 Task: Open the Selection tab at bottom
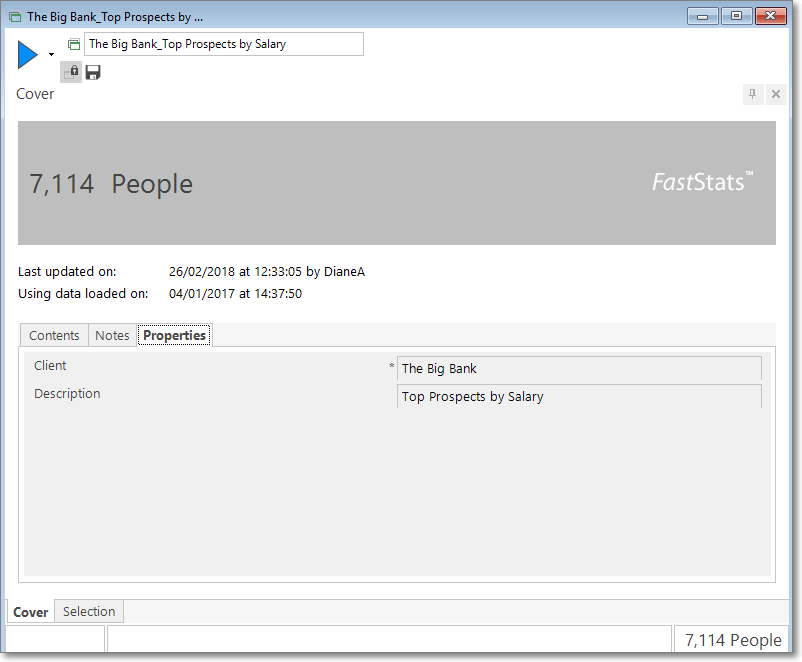coord(89,611)
